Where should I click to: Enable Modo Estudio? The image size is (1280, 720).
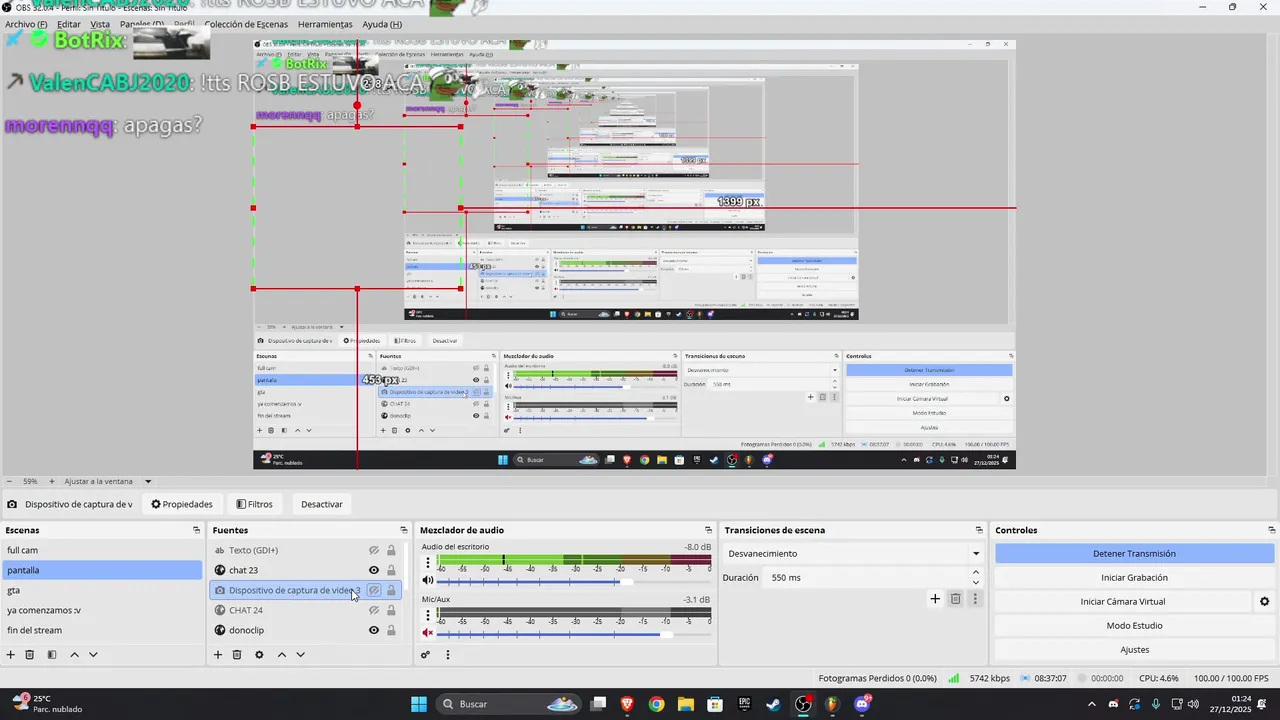[x=1134, y=625]
